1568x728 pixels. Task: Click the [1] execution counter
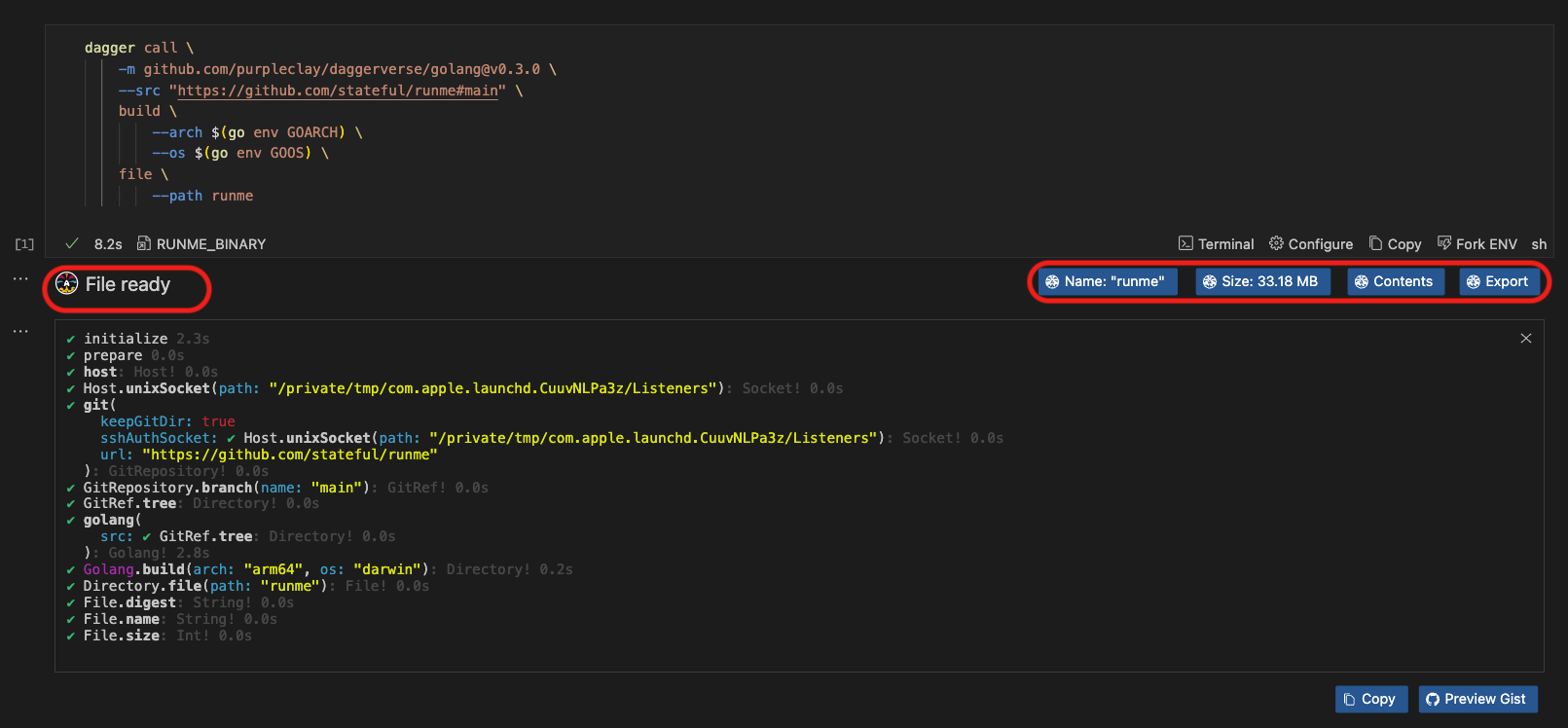24,244
